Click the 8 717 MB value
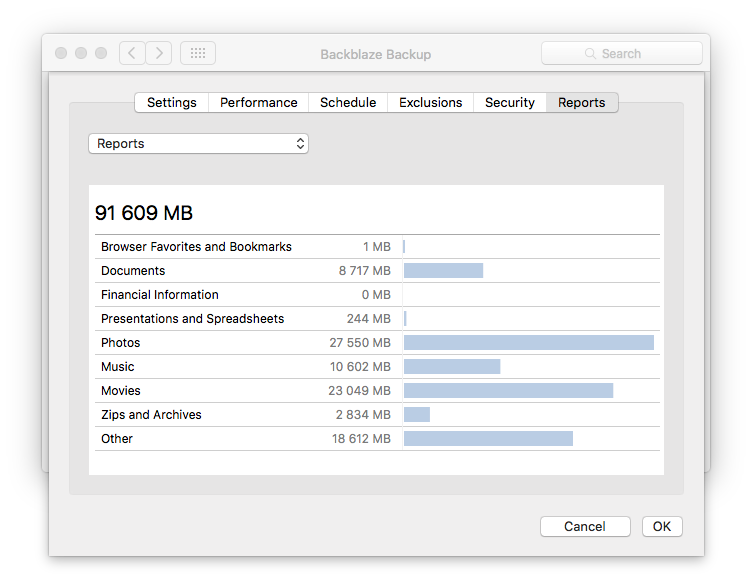The image size is (752, 577). click(x=364, y=271)
